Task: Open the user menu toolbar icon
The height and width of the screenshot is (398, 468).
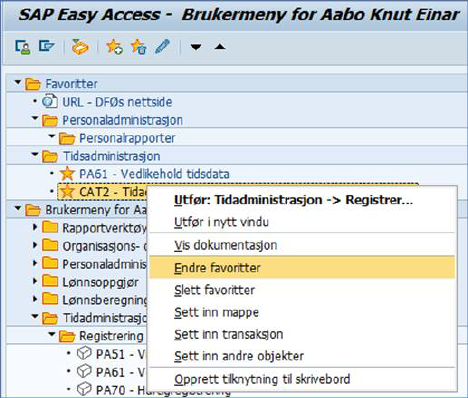Action: 22,47
